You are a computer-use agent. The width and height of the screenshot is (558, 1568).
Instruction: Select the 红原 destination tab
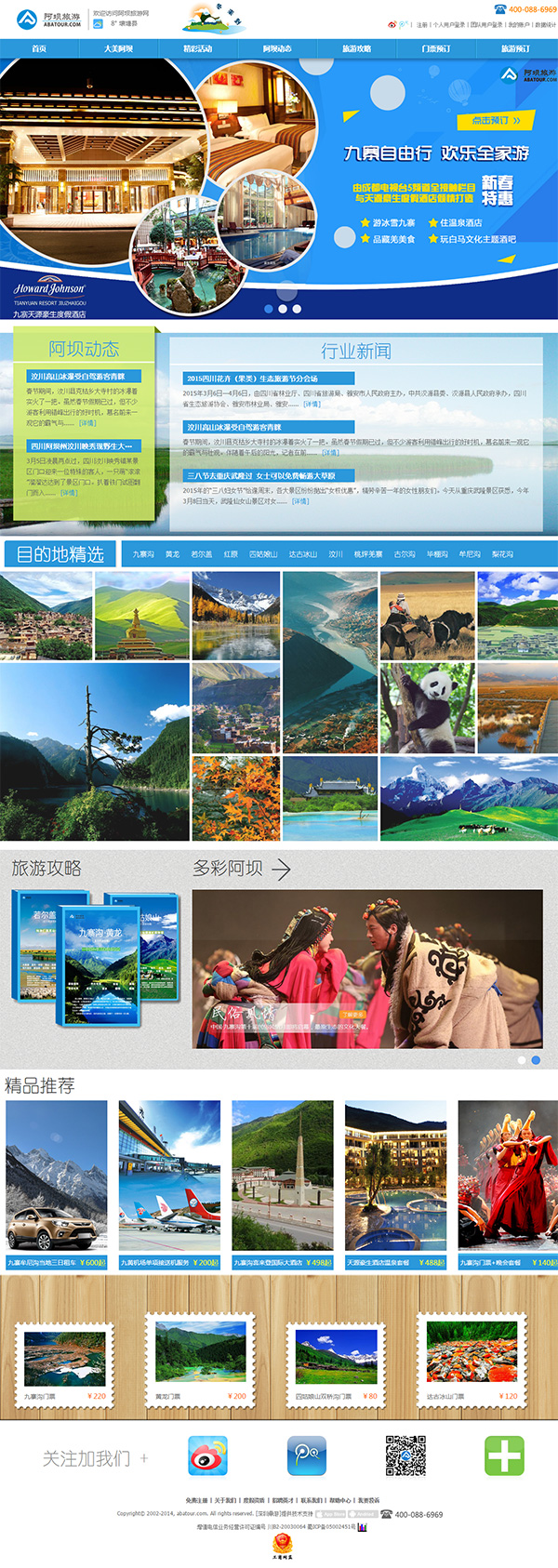(x=232, y=554)
